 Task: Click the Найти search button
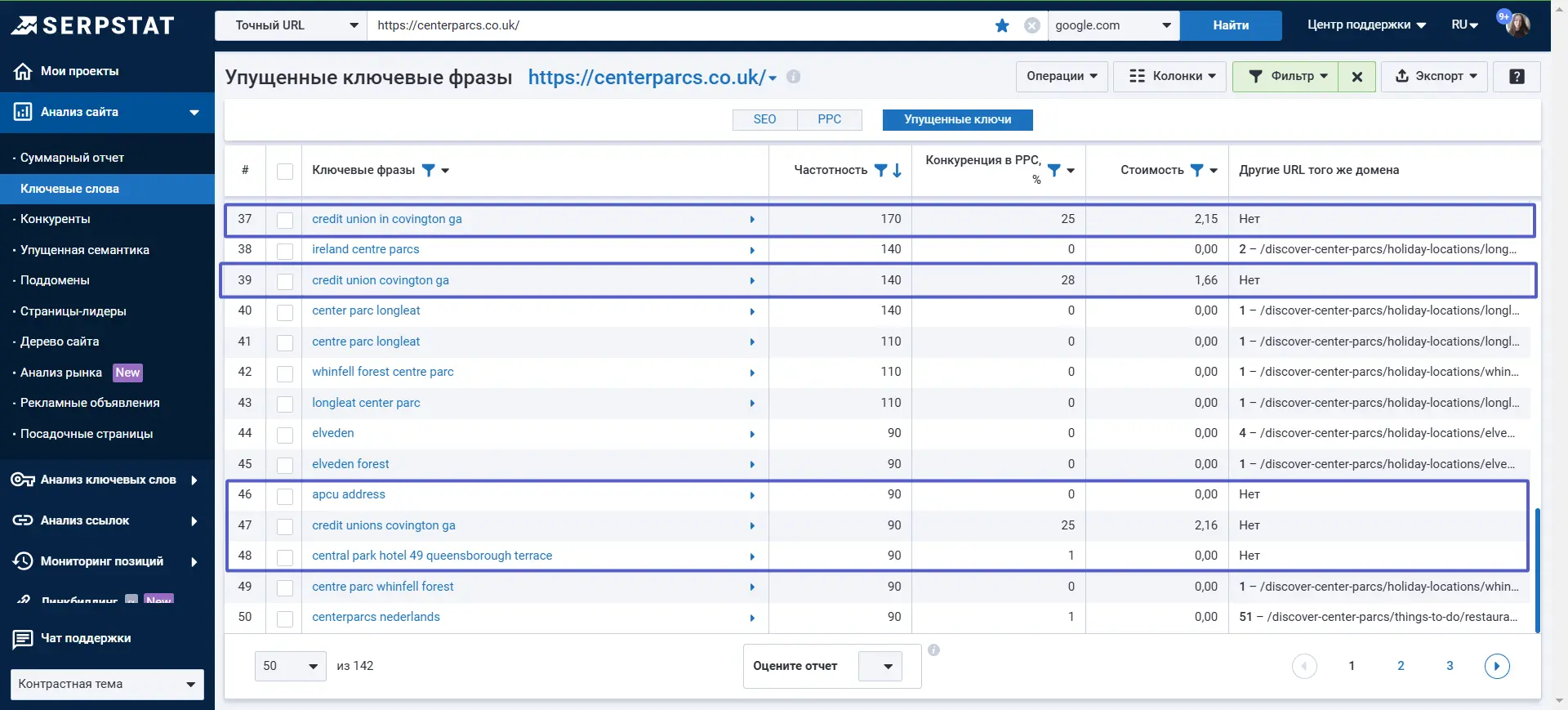pyautogui.click(x=1231, y=25)
